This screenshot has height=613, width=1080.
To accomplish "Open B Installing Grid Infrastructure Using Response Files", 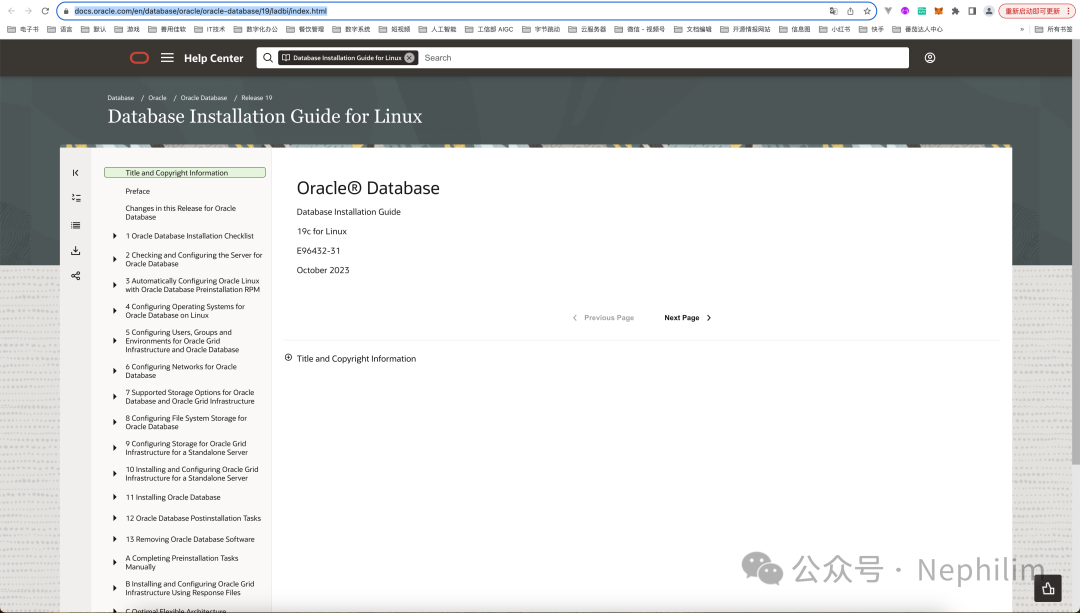I will pos(189,588).
